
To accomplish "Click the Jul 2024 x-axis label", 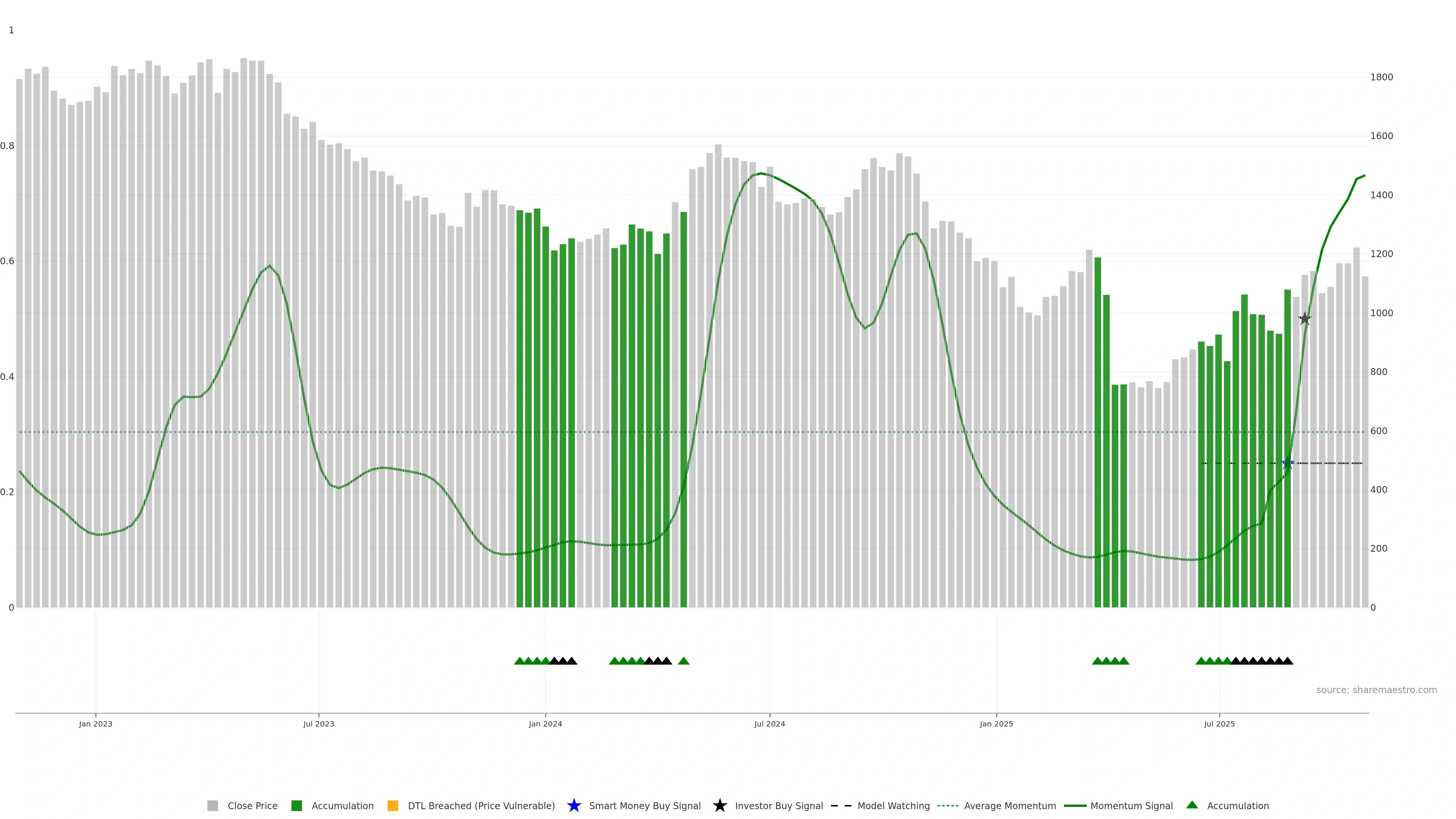I will point(769,723).
